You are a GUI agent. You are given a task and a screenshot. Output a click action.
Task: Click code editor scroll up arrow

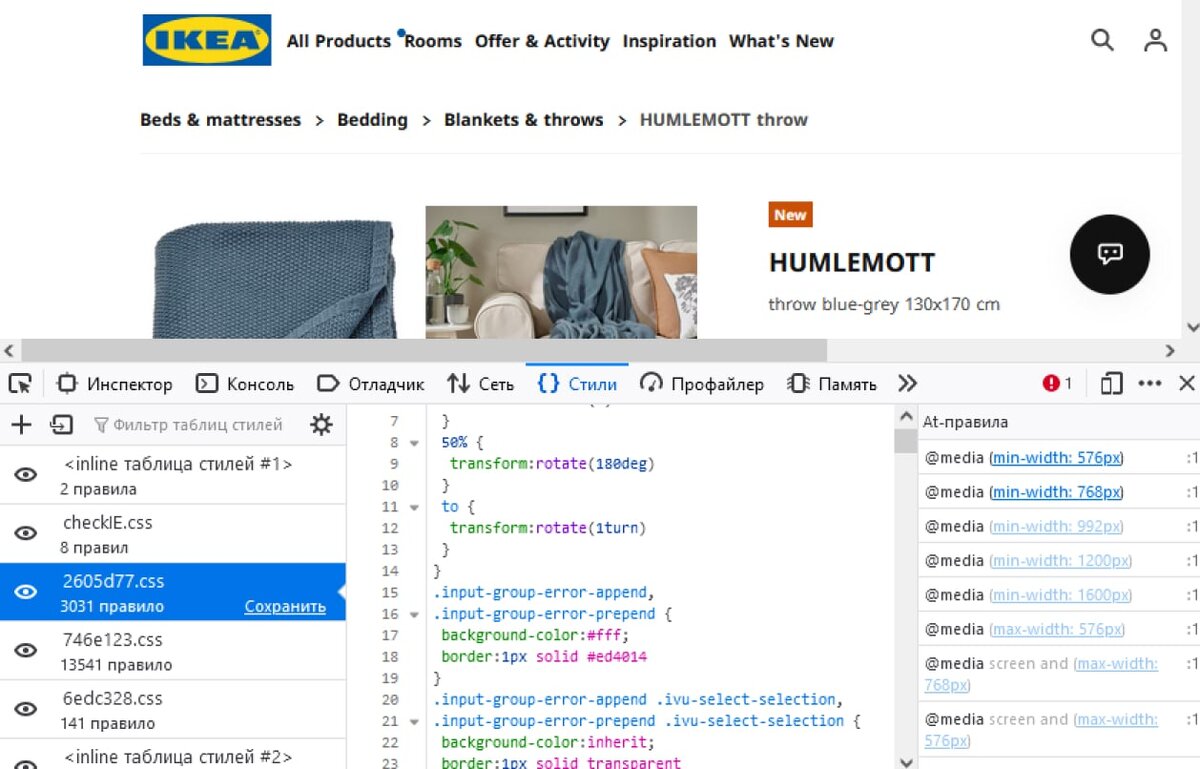click(x=906, y=416)
